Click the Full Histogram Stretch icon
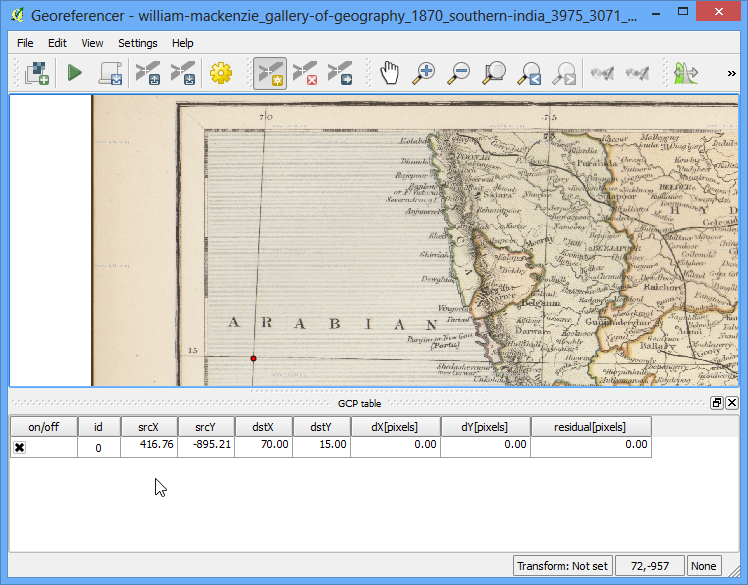The image size is (748, 585). point(686,73)
